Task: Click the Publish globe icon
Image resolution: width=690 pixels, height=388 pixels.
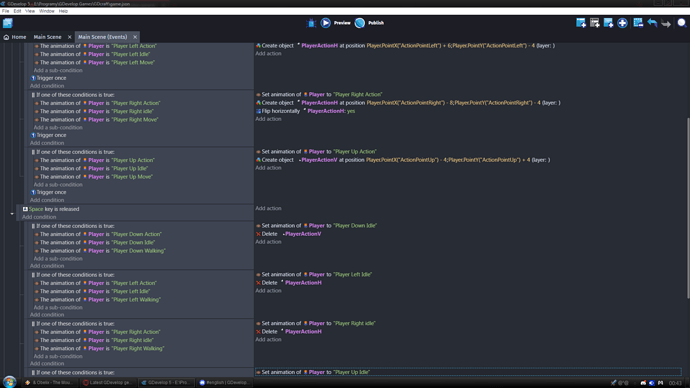Action: click(x=360, y=23)
